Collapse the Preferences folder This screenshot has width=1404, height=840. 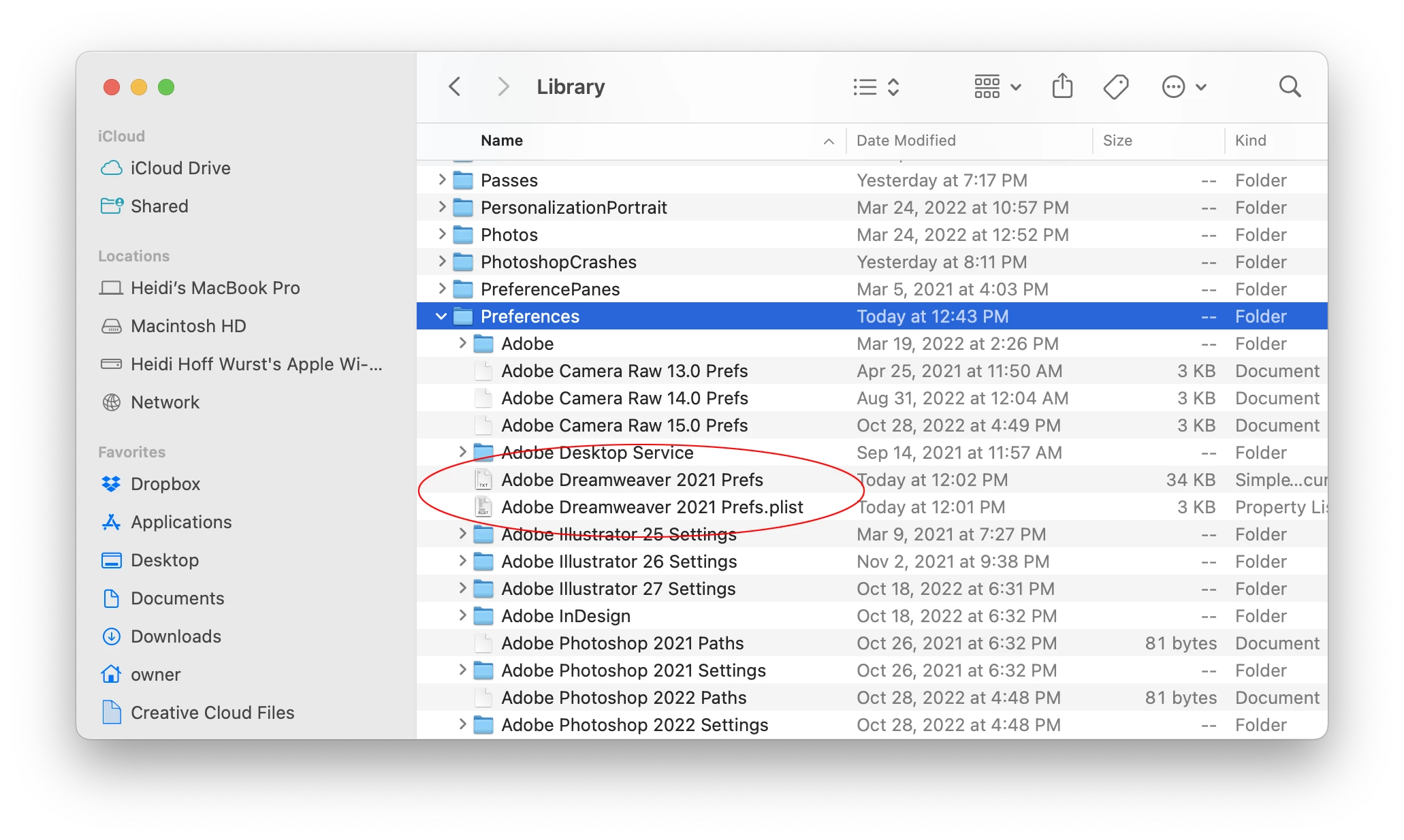pyautogui.click(x=441, y=317)
